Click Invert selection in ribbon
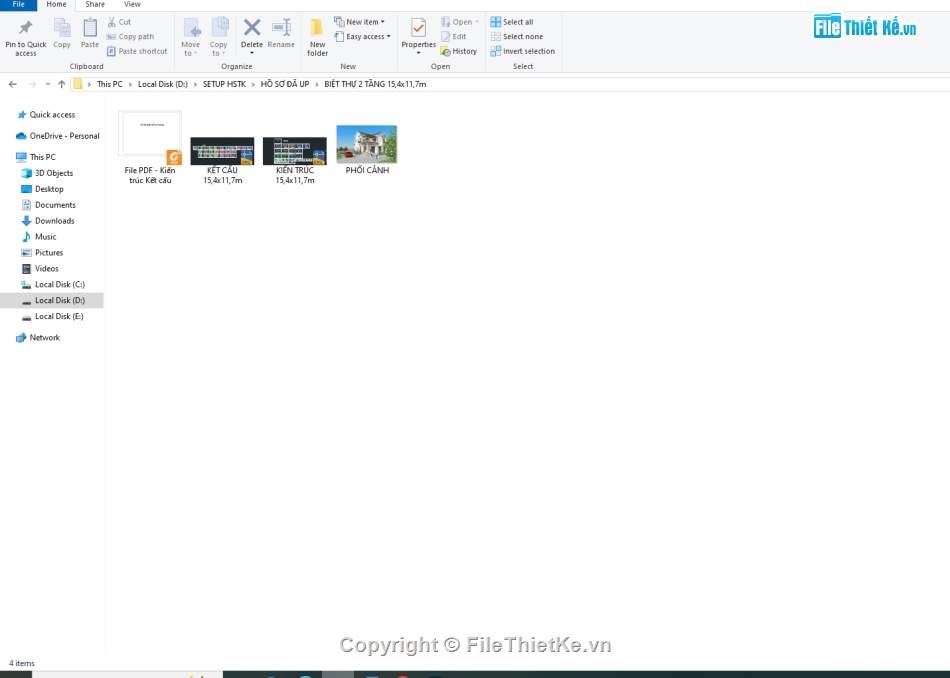 coord(522,51)
